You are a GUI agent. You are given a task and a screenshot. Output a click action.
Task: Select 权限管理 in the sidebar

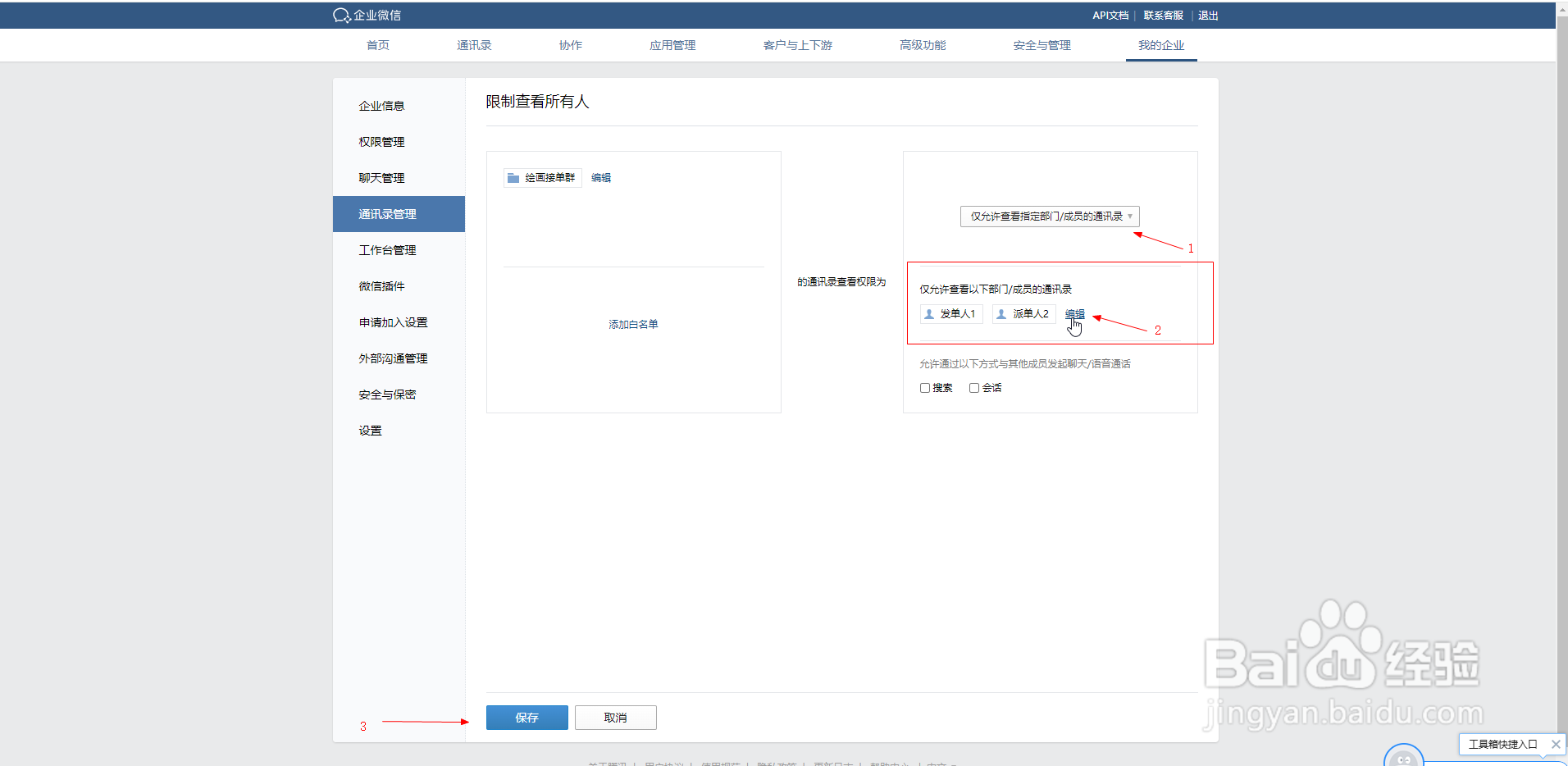(381, 141)
